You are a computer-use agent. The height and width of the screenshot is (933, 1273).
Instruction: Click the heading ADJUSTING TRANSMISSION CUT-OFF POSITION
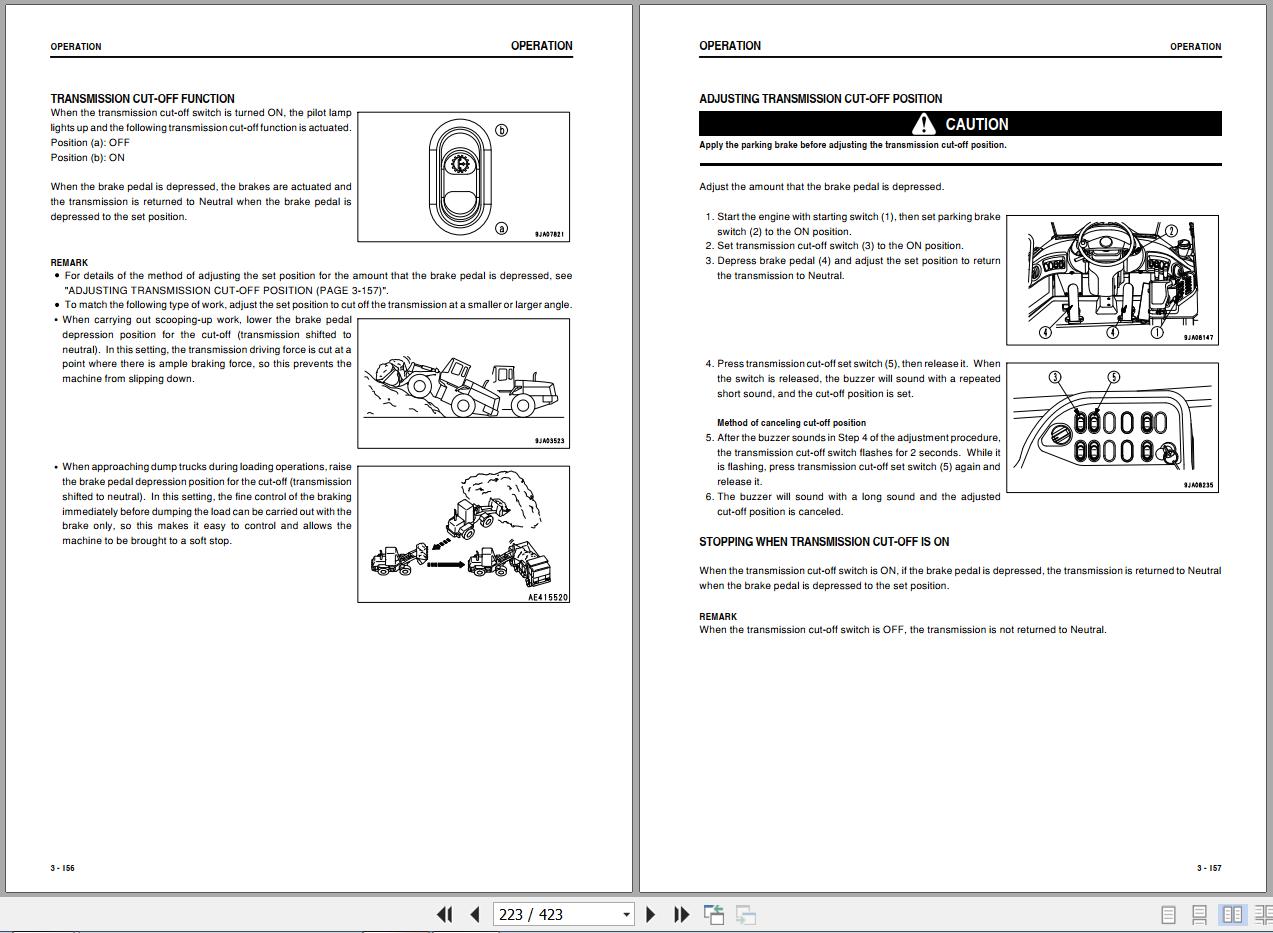click(x=821, y=99)
